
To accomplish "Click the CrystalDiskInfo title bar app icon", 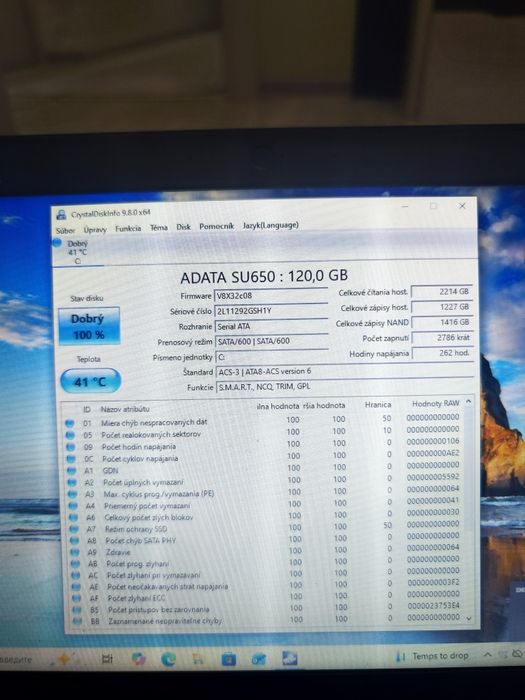I will click(61, 215).
